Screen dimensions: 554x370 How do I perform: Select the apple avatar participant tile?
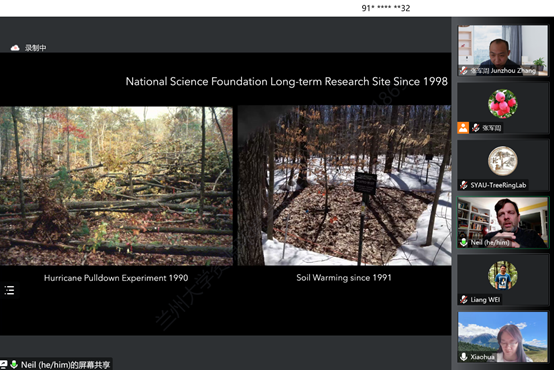point(503,108)
